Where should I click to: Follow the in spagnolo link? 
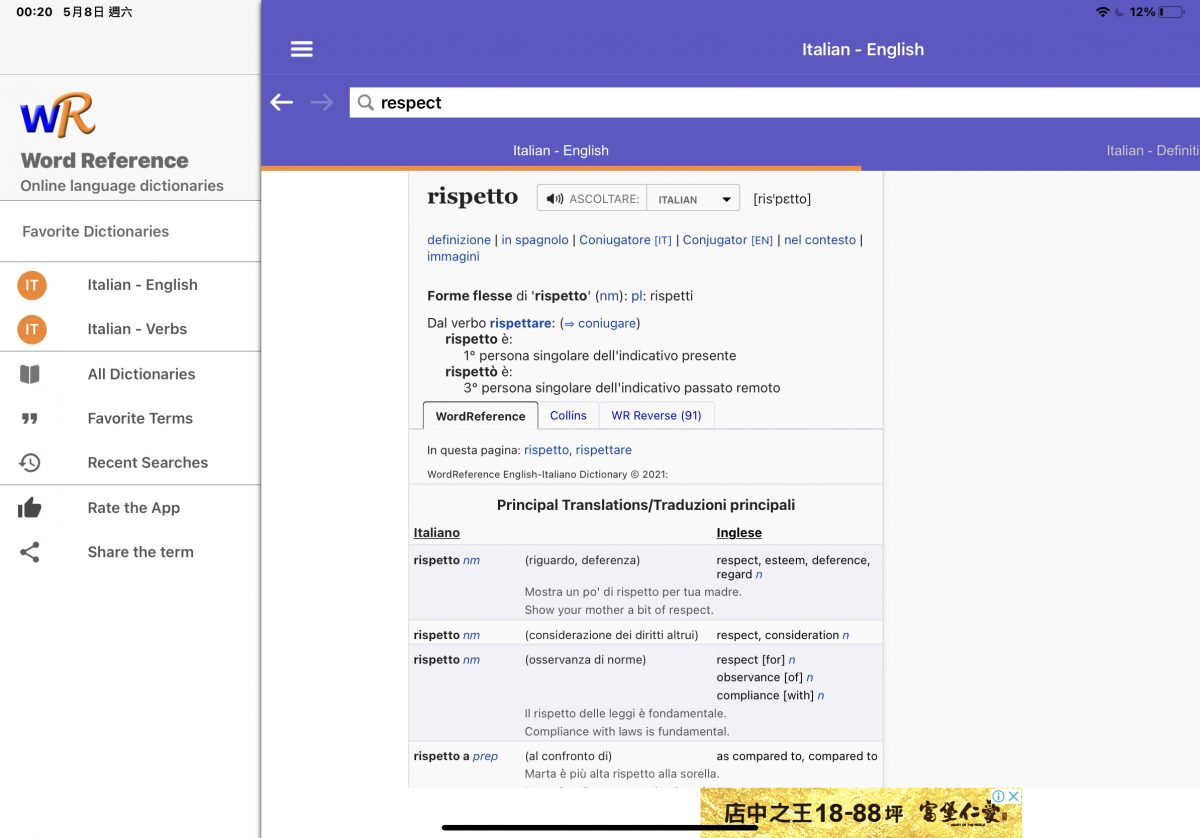535,240
